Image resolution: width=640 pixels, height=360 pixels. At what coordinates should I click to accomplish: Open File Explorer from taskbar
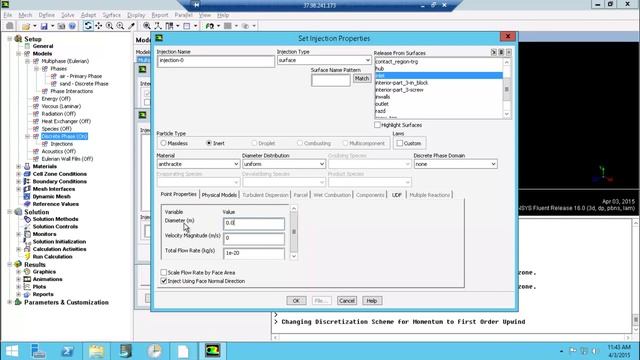click(96, 351)
